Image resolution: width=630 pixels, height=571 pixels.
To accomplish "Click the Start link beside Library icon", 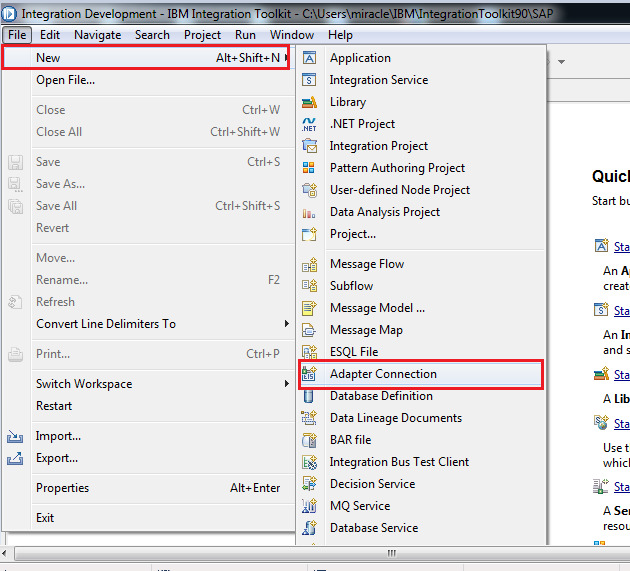I will [x=622, y=375].
